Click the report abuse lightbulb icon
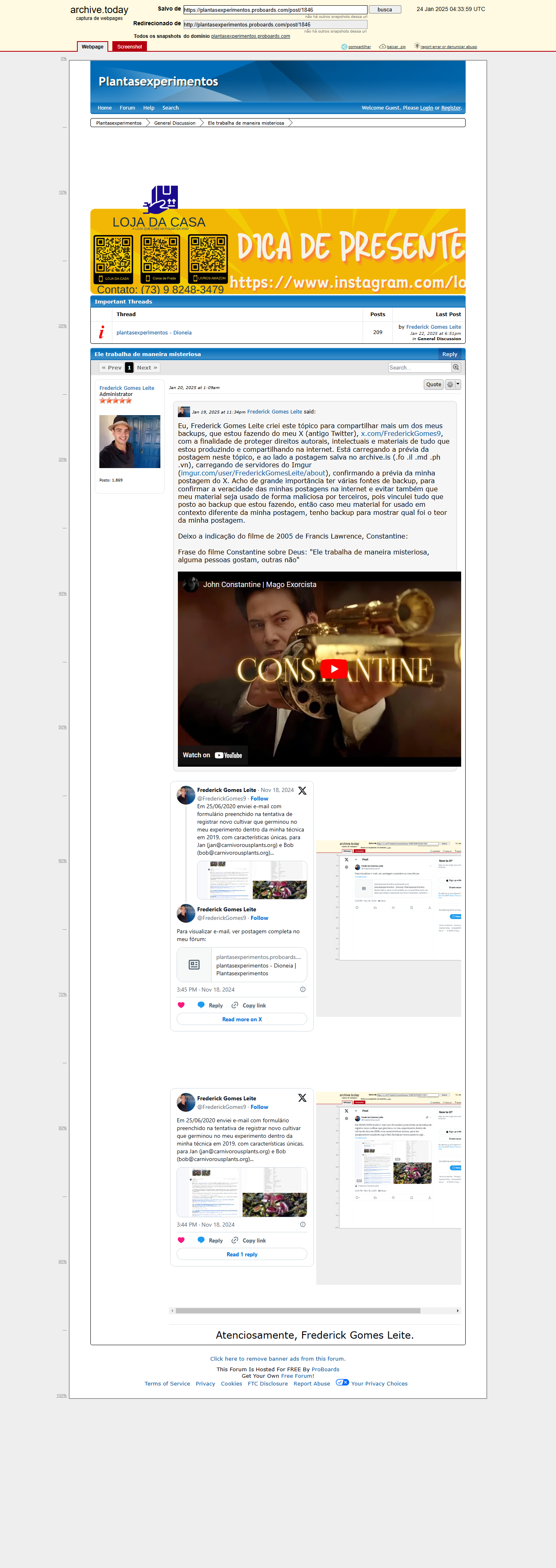Viewport: 556px width, 1568px height. coord(417,46)
